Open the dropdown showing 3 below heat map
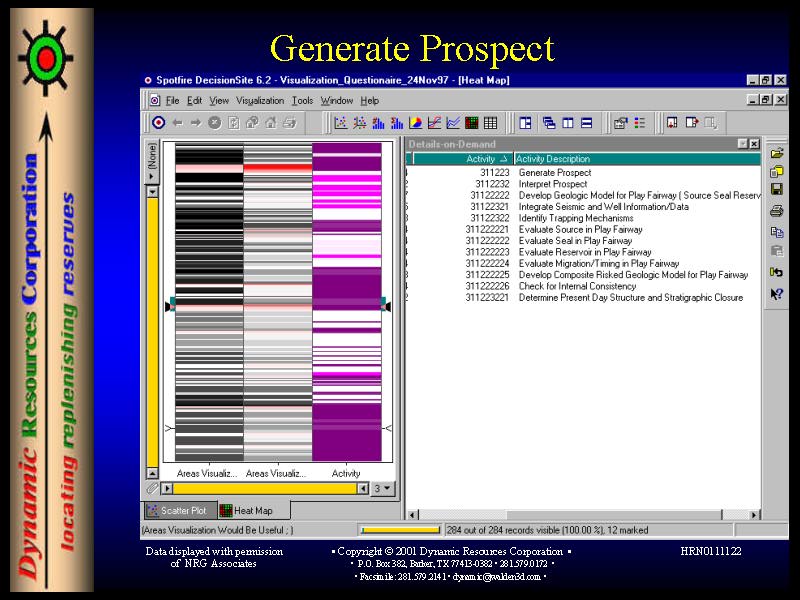 [x=382, y=489]
